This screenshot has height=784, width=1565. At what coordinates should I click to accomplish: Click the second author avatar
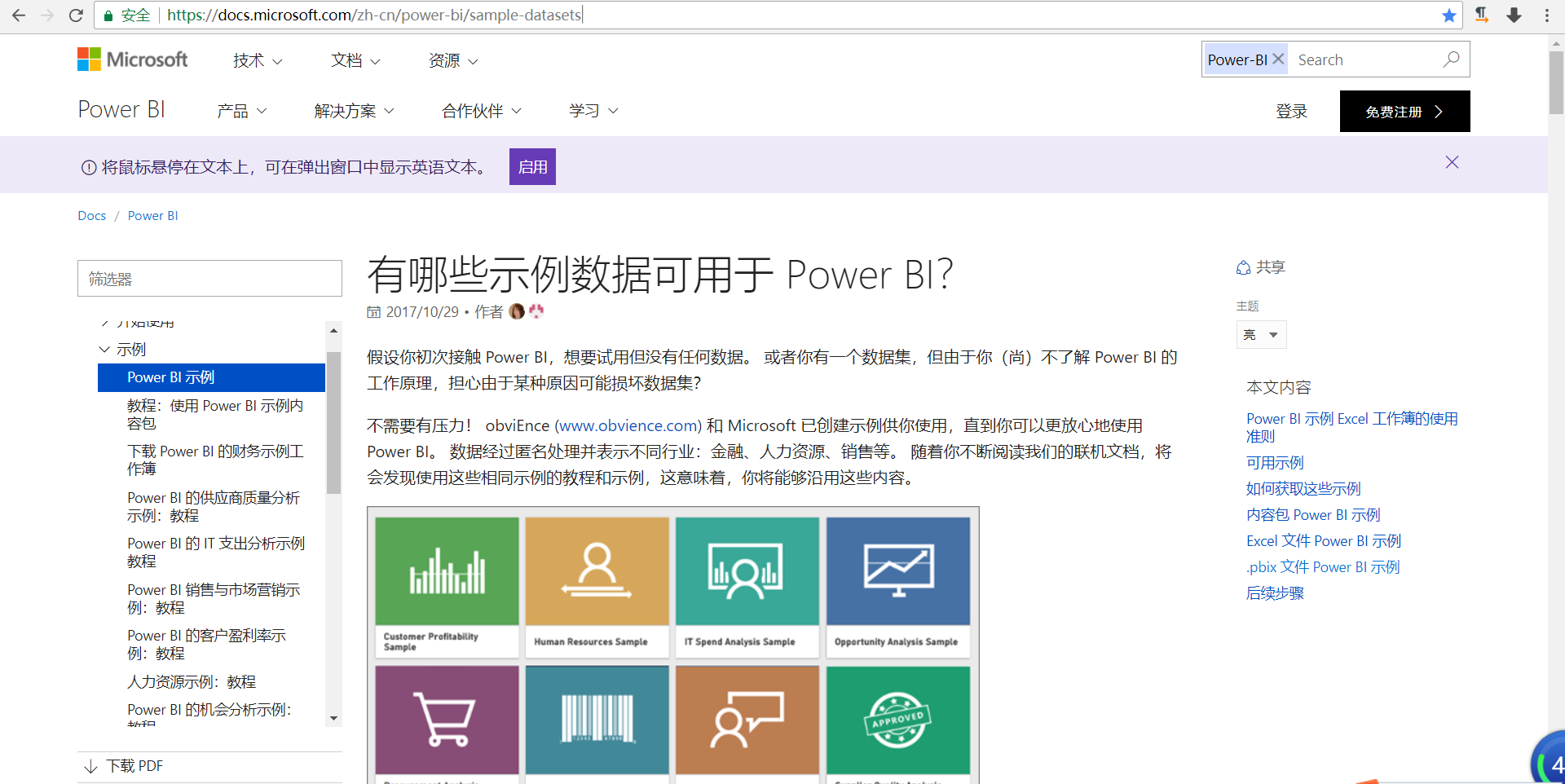(536, 311)
